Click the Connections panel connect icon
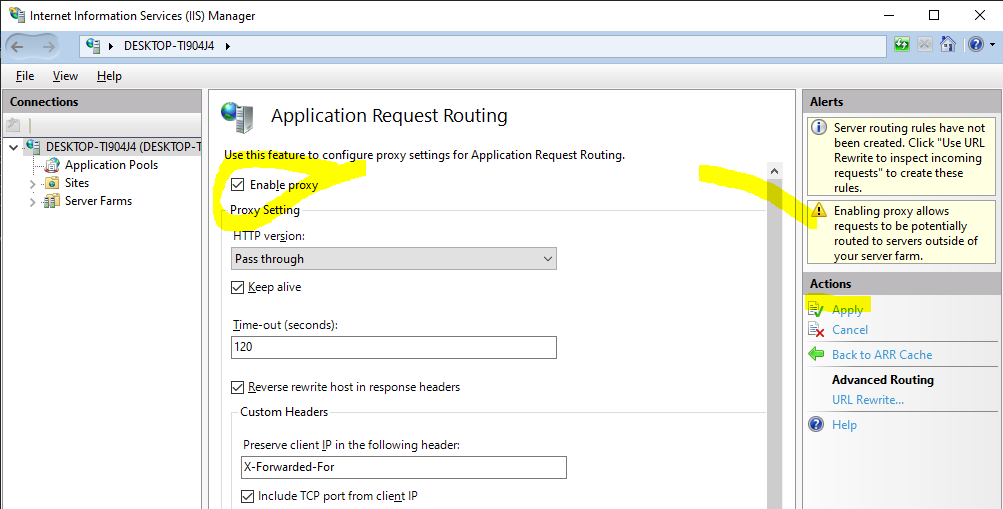 coord(13,125)
